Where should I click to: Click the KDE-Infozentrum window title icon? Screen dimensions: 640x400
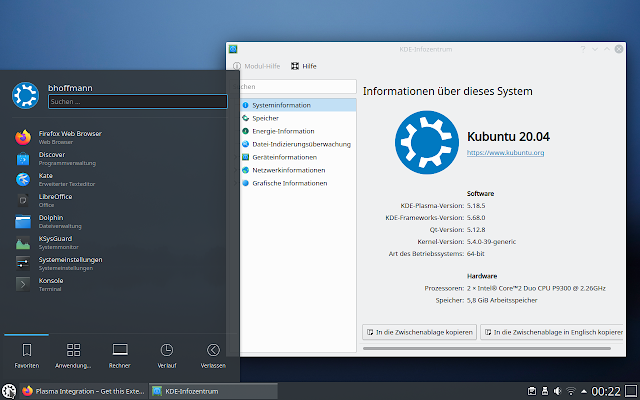pyautogui.click(x=233, y=49)
